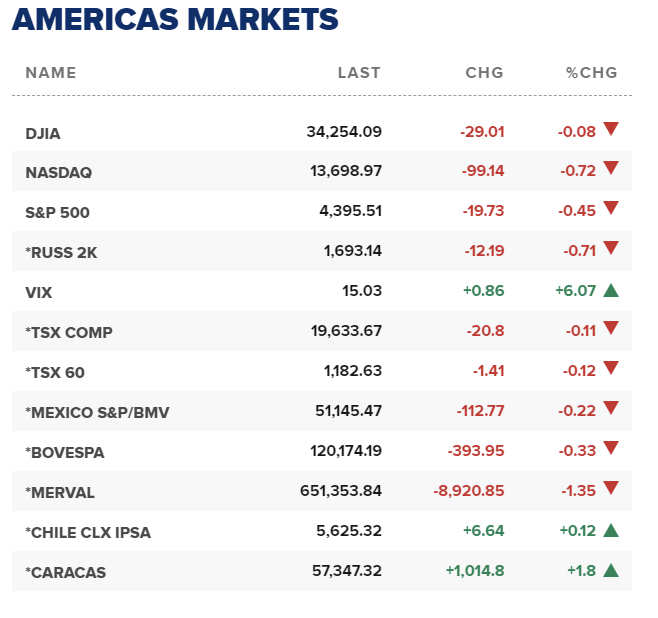Click the %CHG column header

pos(591,73)
